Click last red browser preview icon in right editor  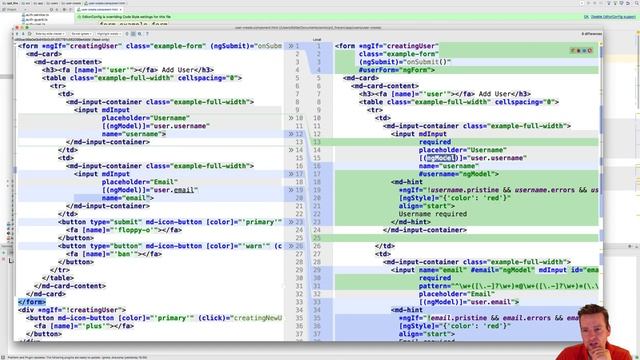click(x=590, y=51)
